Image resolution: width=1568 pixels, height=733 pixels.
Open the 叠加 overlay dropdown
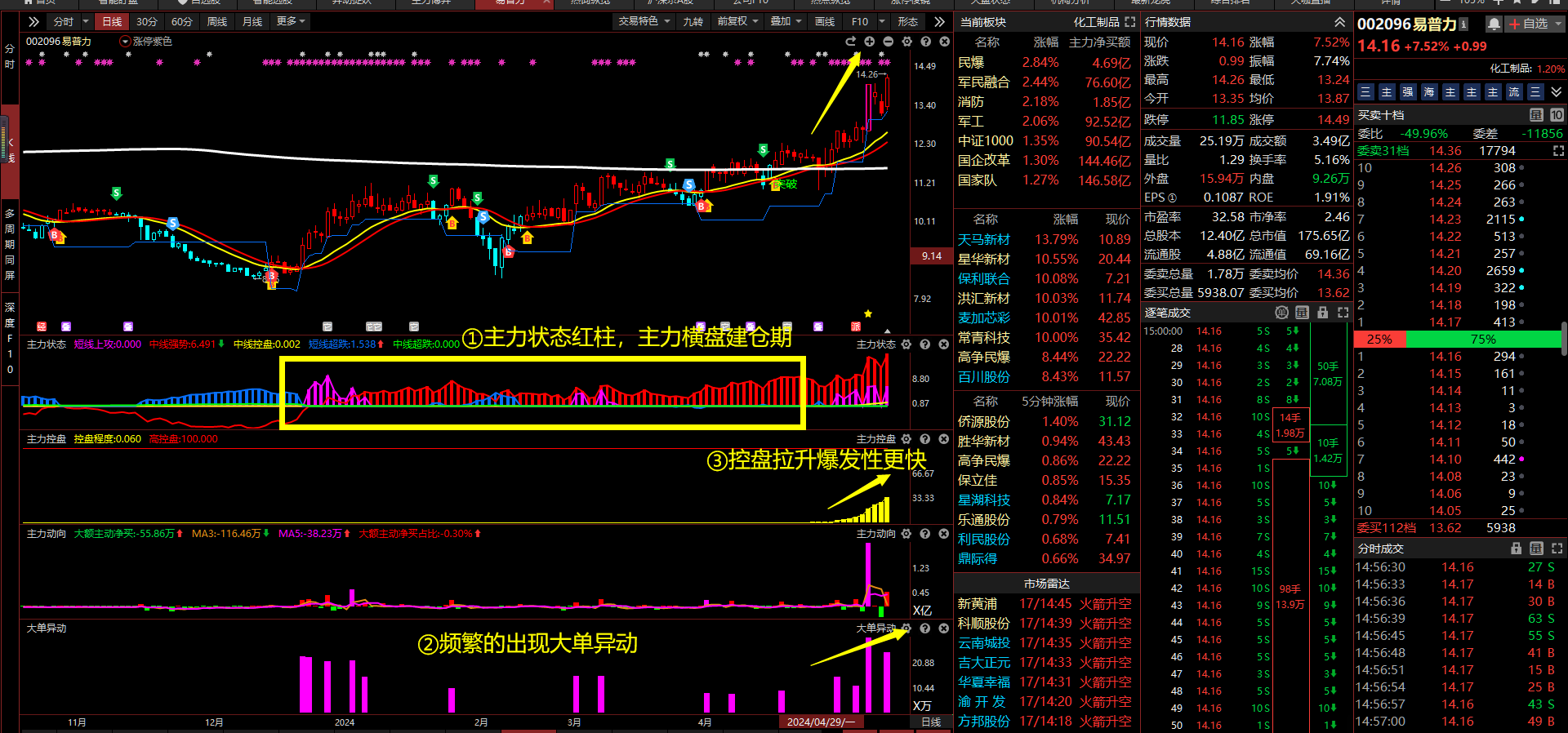(786, 21)
